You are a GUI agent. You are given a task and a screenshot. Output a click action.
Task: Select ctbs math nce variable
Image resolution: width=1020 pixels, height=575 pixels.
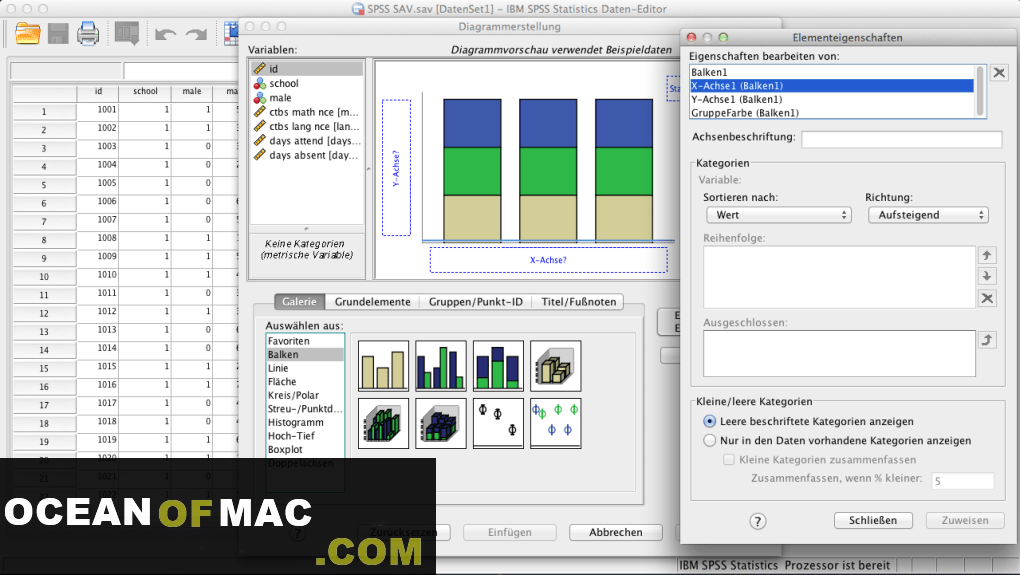(x=306, y=112)
